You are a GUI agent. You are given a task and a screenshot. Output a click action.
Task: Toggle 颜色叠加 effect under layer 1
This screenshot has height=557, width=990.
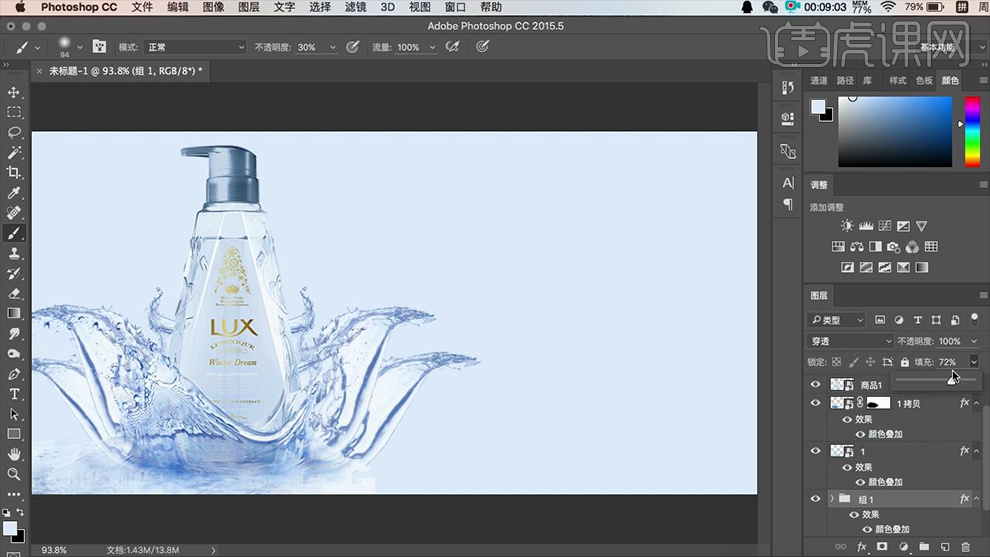(x=860, y=482)
